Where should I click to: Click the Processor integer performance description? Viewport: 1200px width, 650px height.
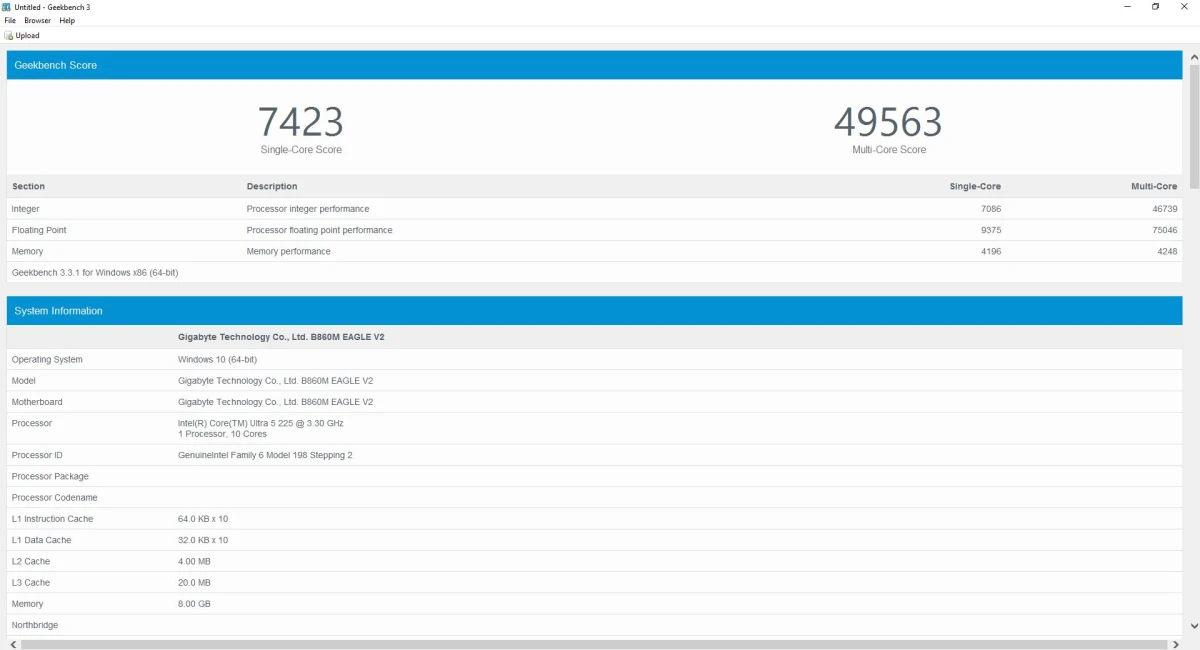point(308,209)
